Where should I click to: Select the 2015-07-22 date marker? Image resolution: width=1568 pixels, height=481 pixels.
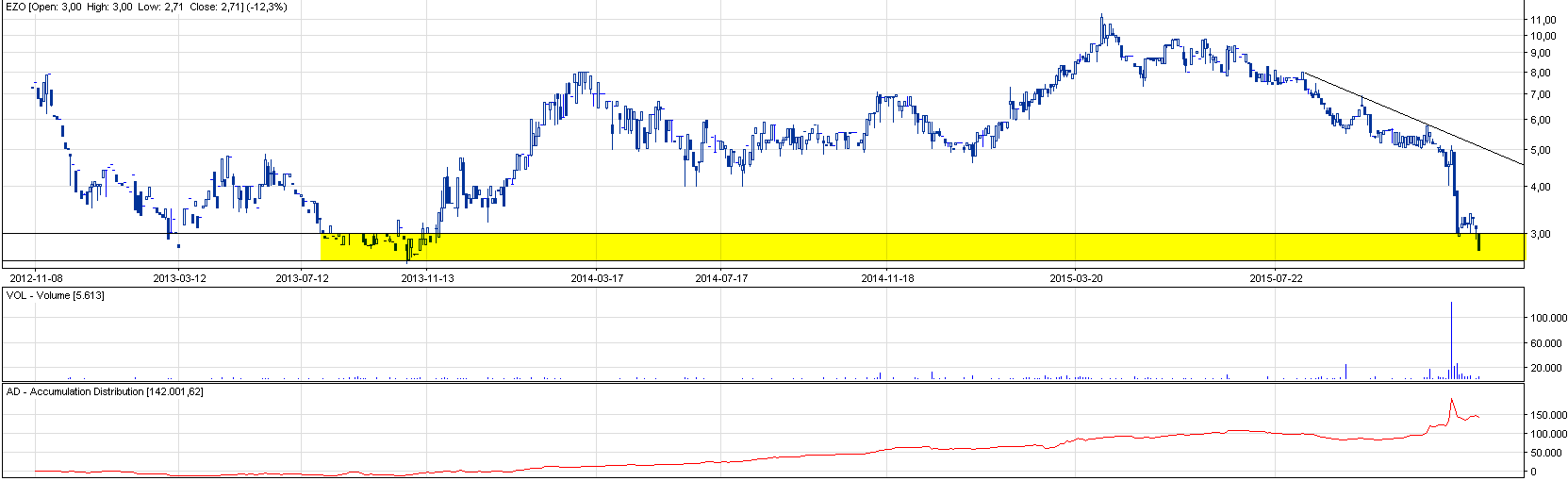[1276, 278]
